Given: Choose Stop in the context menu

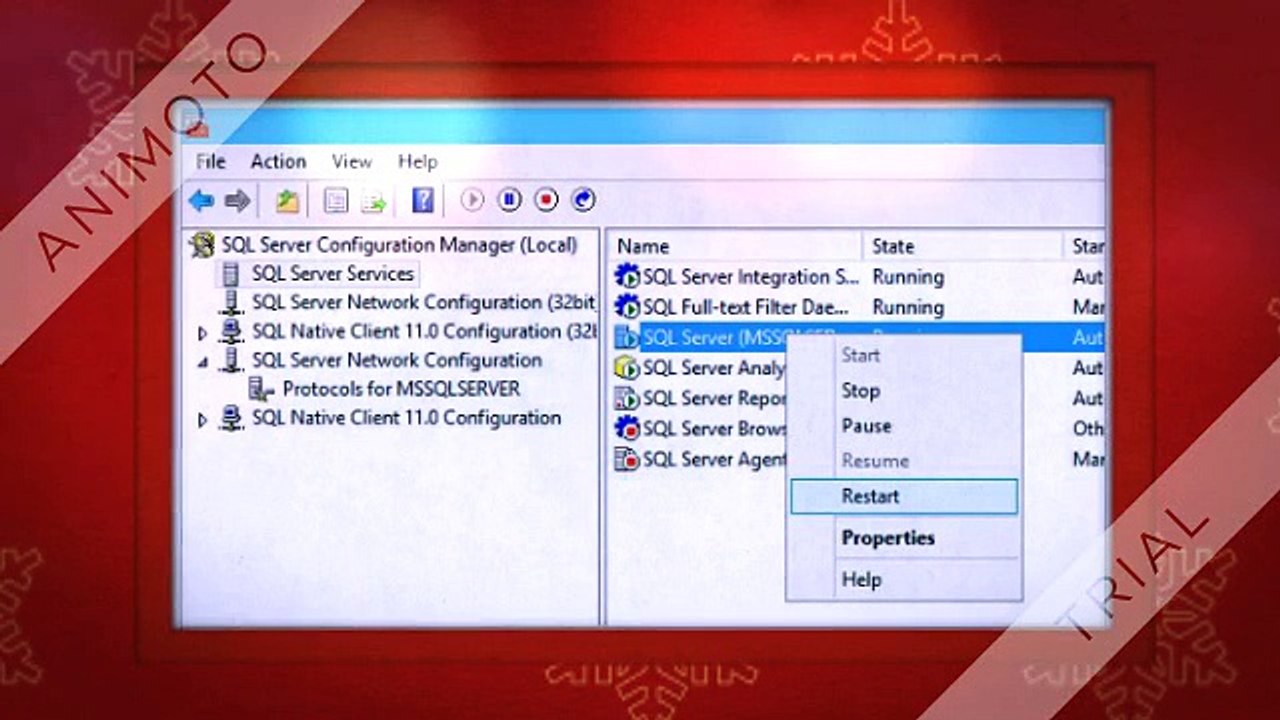Looking at the screenshot, I should (904, 391).
